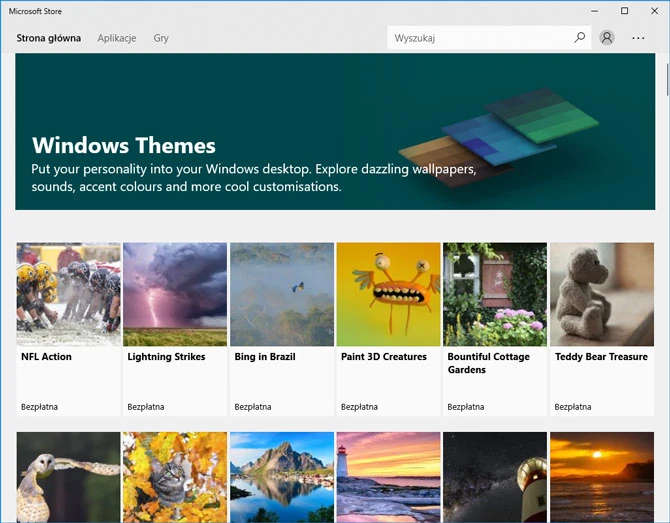Maximize the Microsoft Store window
This screenshot has height=523, width=670.
(x=624, y=10)
